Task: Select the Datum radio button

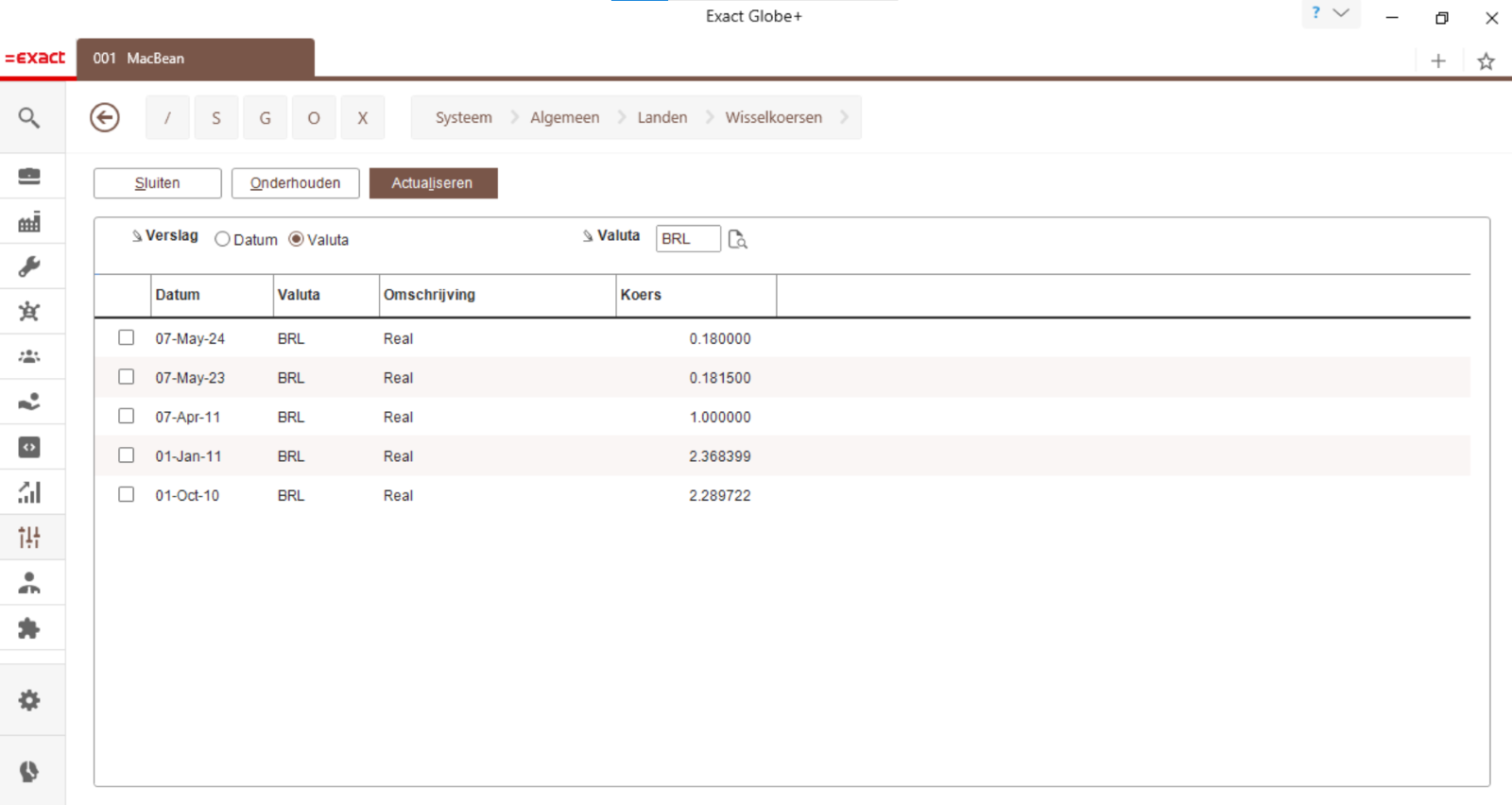Action: (x=223, y=240)
